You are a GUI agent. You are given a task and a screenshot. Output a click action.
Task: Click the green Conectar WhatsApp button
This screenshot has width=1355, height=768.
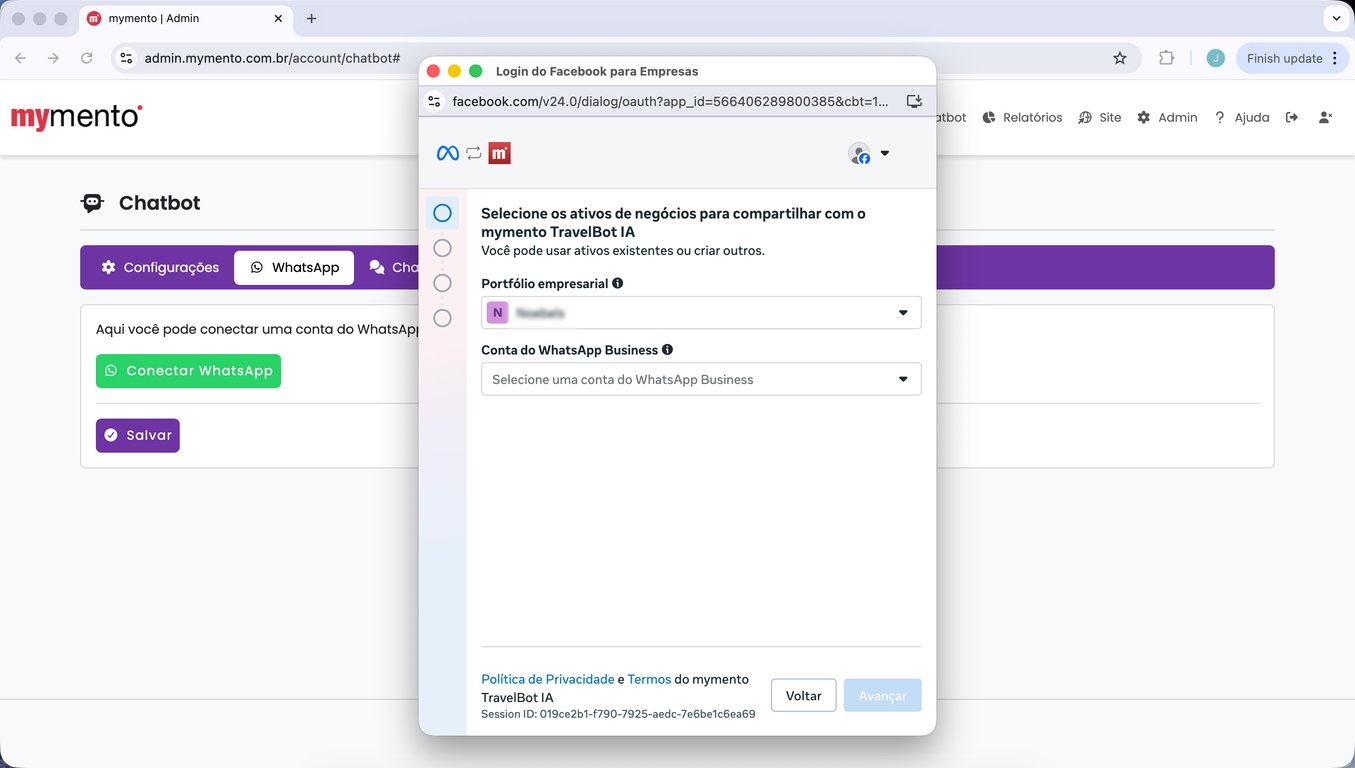tap(188, 371)
